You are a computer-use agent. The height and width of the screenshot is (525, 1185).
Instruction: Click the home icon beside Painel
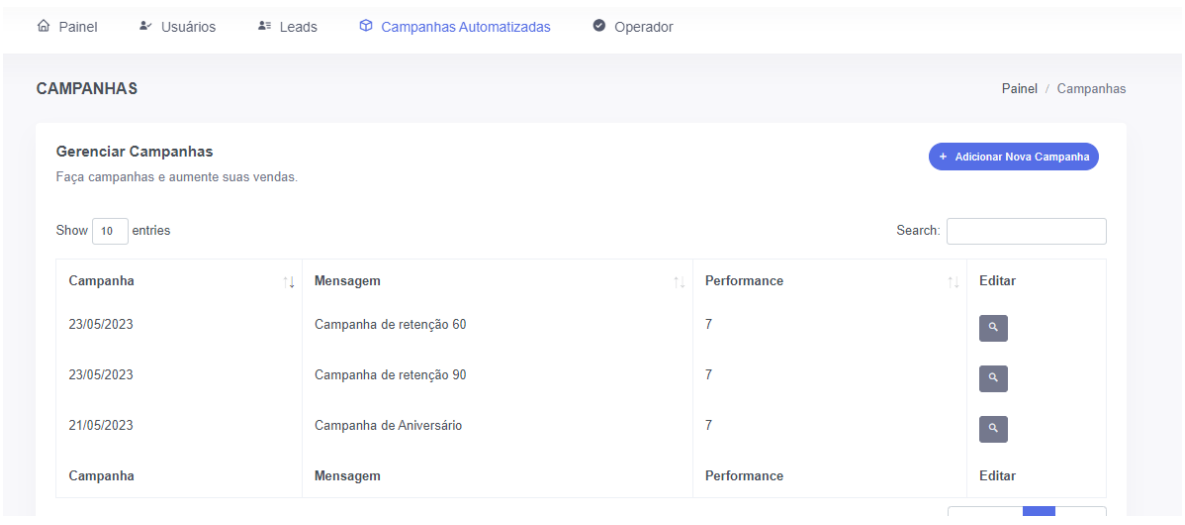coord(43,27)
